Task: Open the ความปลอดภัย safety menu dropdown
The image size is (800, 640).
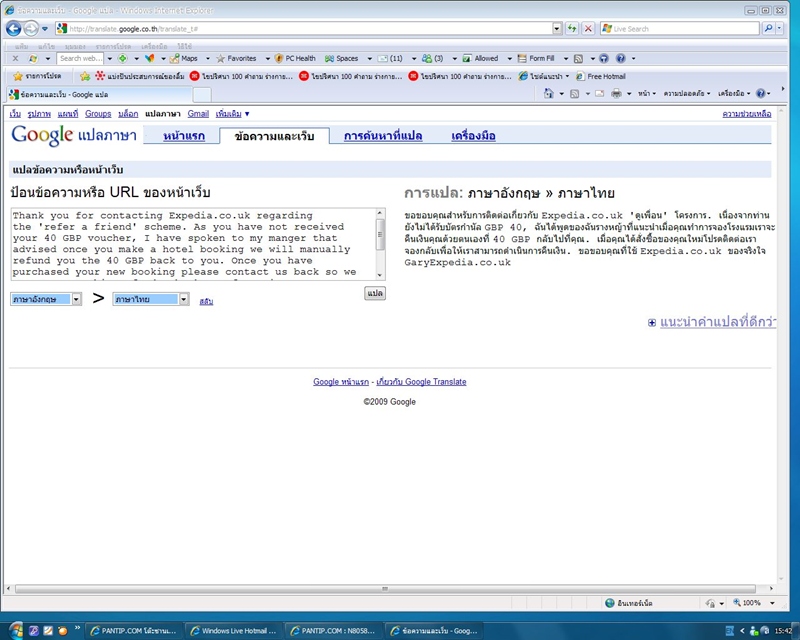Action: click(x=687, y=93)
